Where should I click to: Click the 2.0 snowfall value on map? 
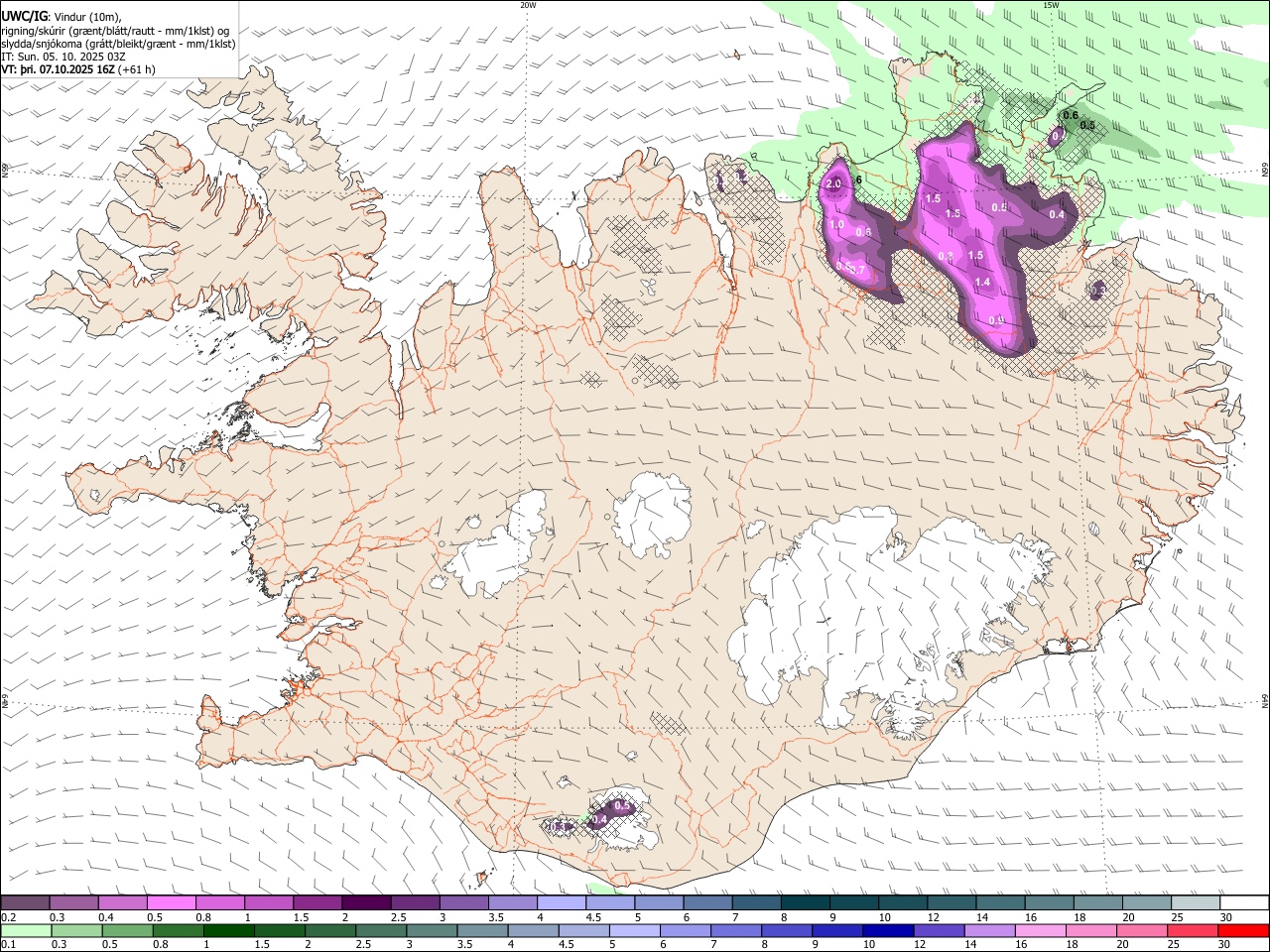click(833, 183)
